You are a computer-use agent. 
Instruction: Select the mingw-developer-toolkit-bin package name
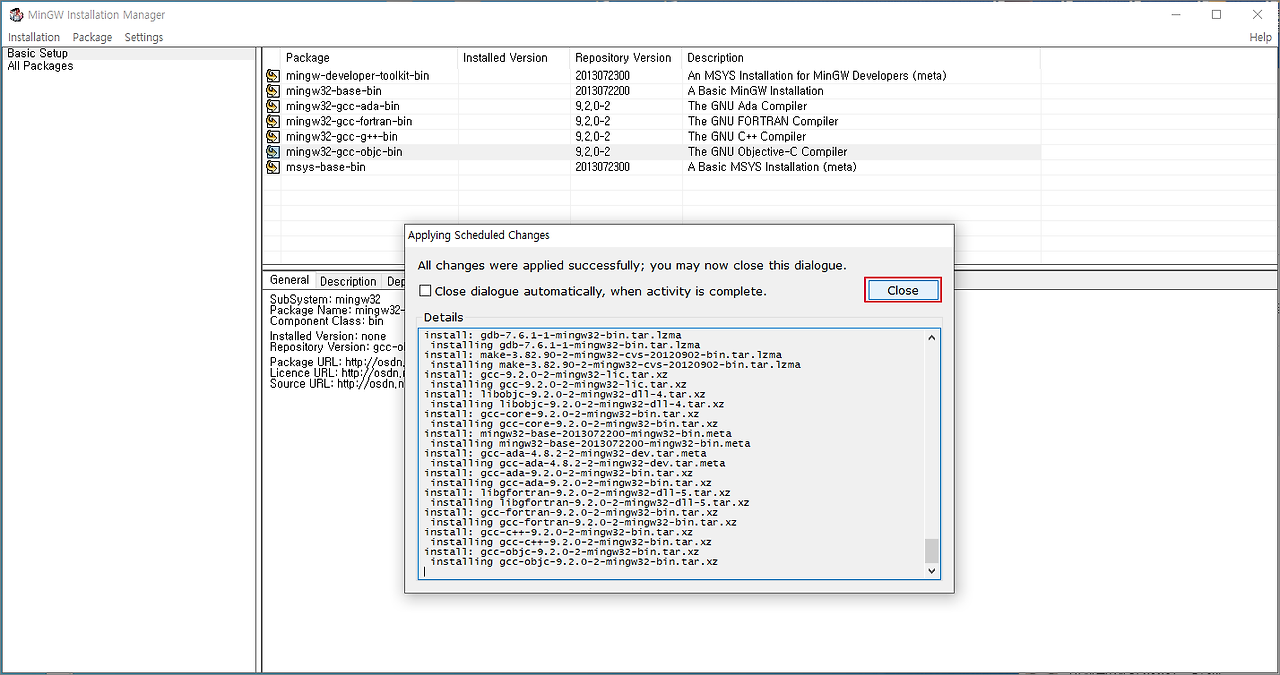coord(357,76)
